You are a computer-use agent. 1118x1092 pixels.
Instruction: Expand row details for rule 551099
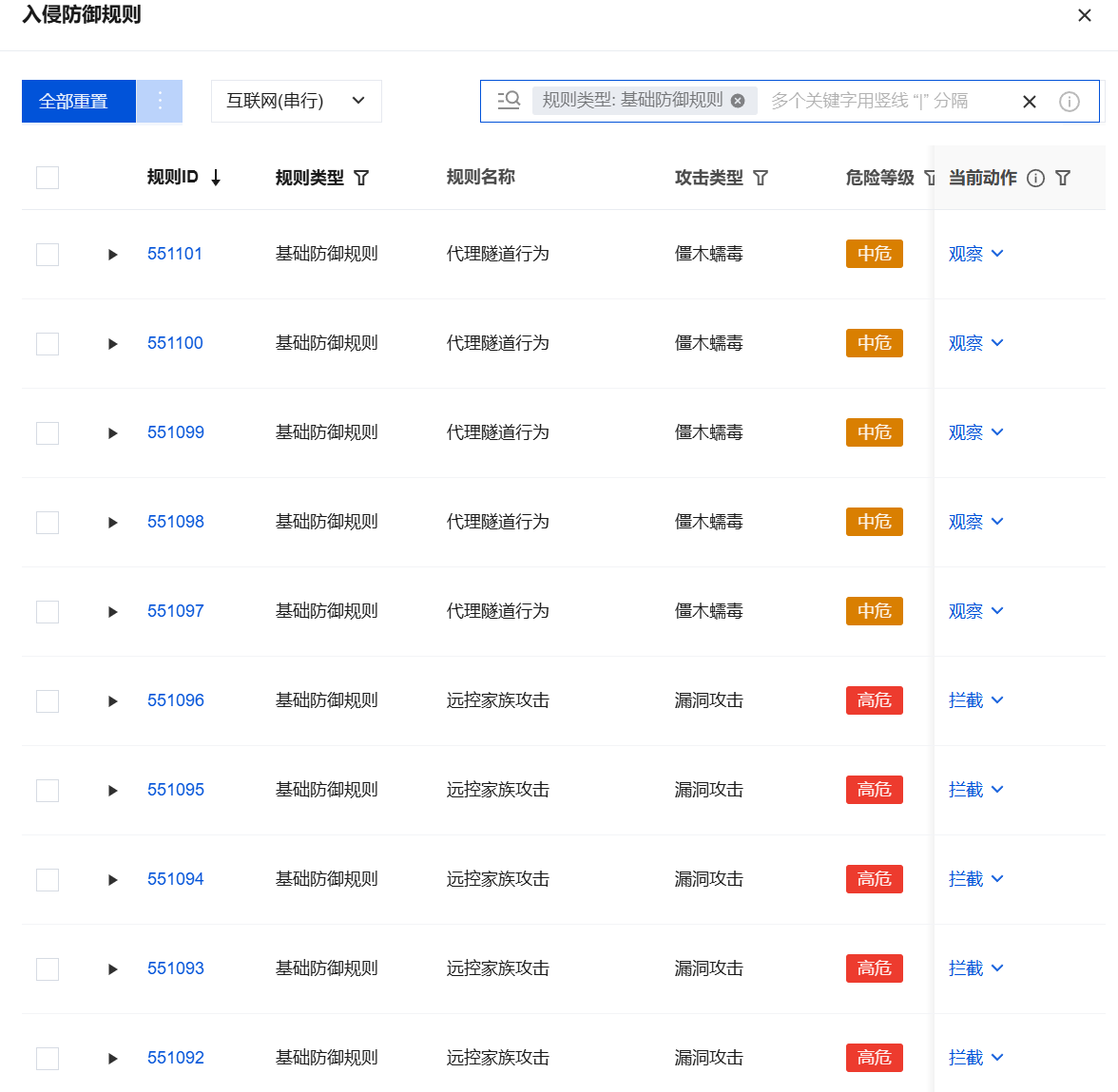pos(112,433)
